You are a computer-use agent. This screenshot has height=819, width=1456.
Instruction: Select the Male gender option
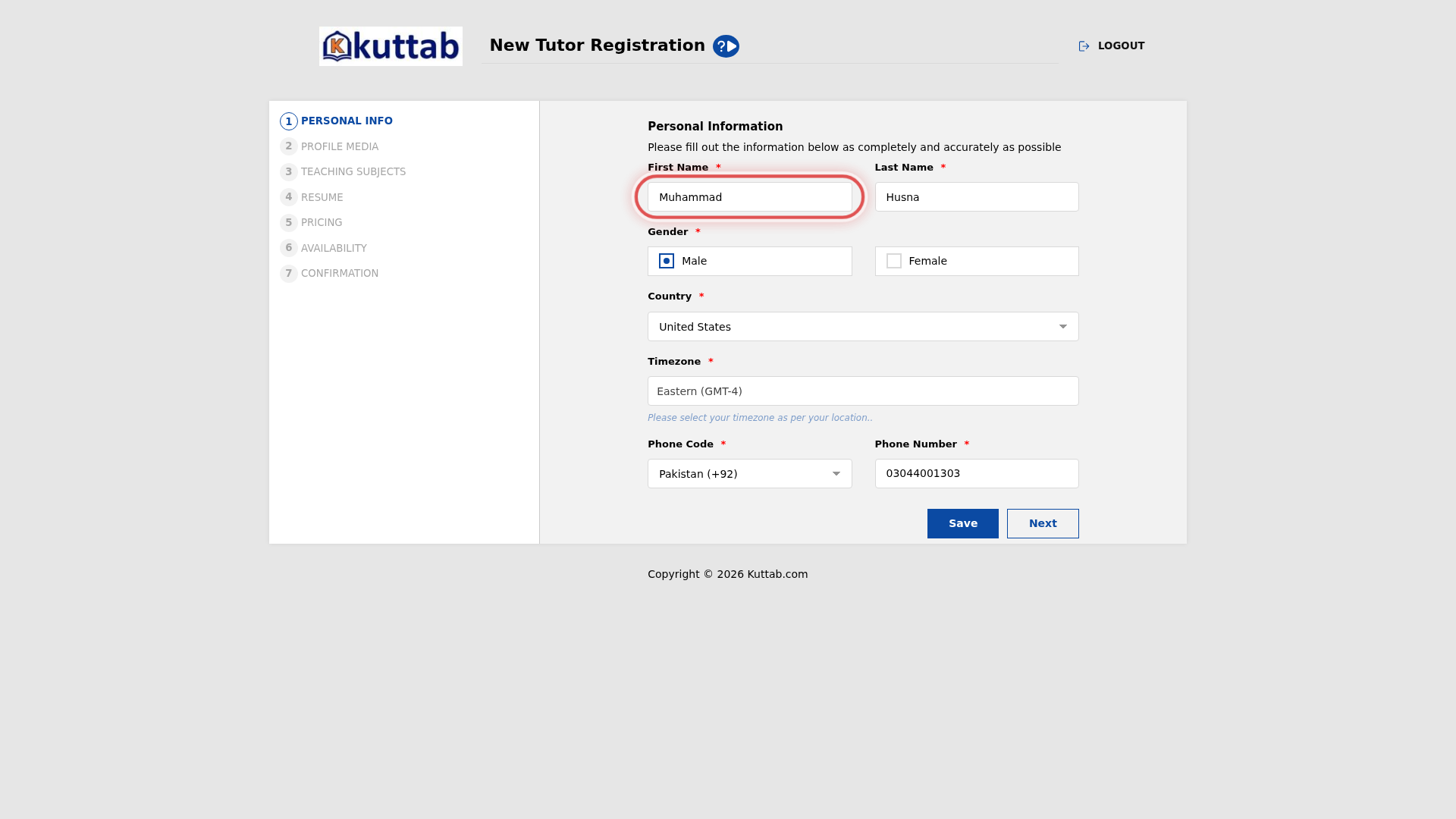(x=749, y=261)
